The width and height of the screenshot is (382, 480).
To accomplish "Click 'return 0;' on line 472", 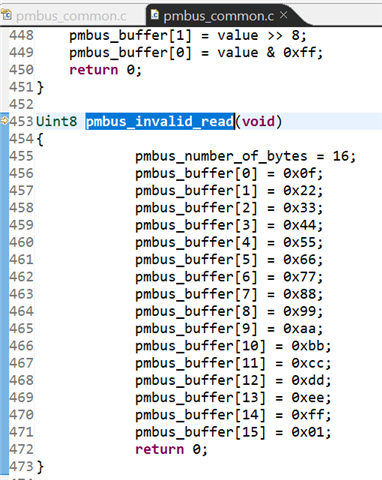I will [x=171, y=449].
